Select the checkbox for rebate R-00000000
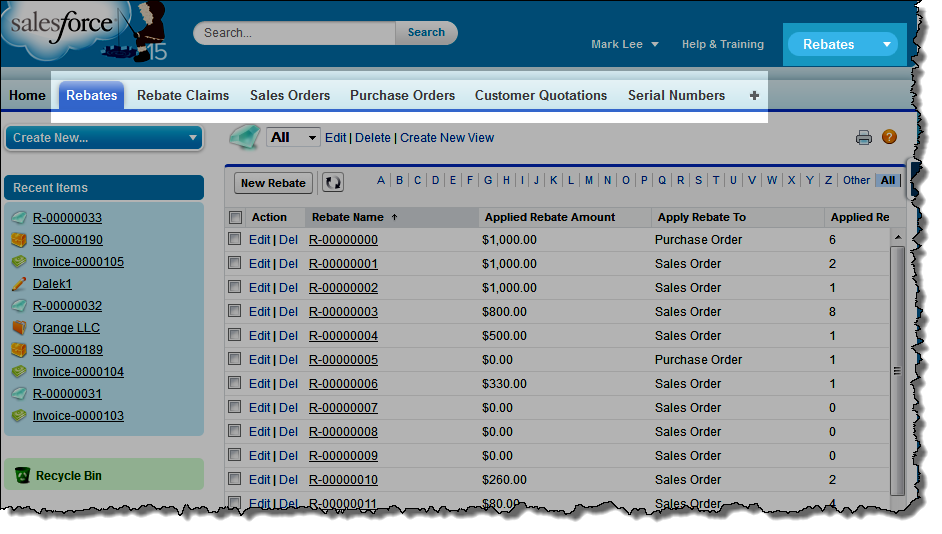Image resolution: width=942 pixels, height=534 pixels. (x=235, y=240)
